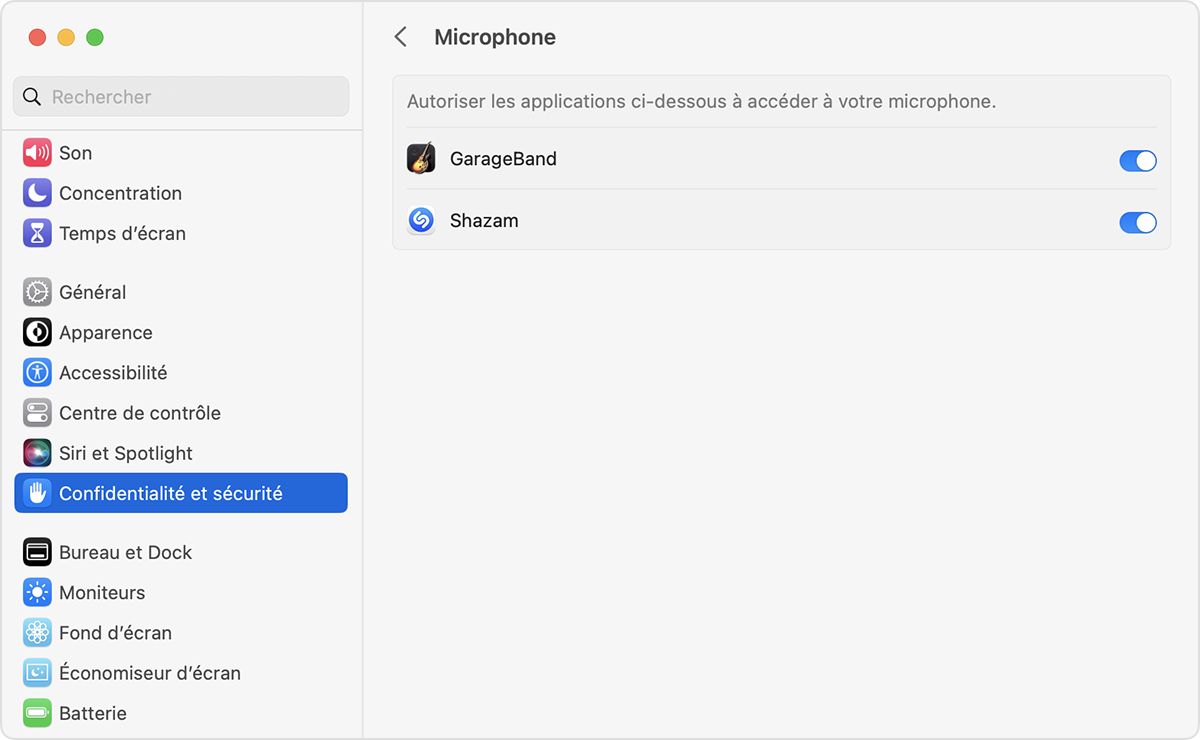Select the Centre de contrôle icon
The image size is (1200, 740).
(x=37, y=412)
